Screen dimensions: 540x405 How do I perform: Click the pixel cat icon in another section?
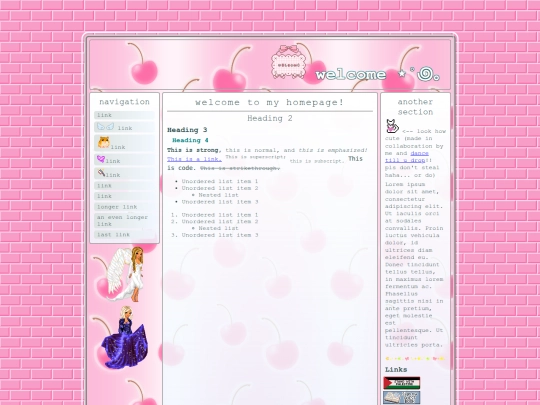[392, 126]
